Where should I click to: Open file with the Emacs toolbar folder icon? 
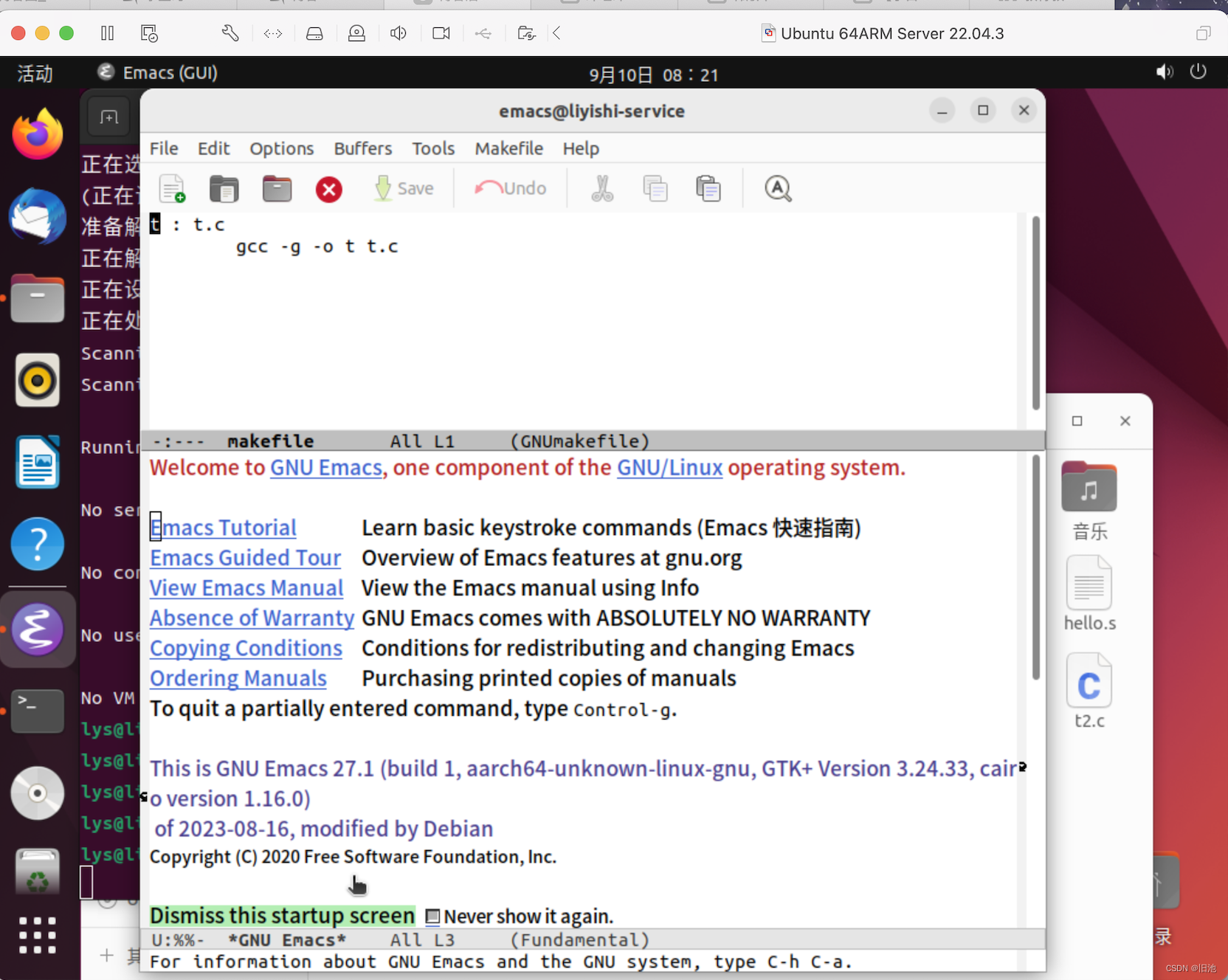coord(224,189)
